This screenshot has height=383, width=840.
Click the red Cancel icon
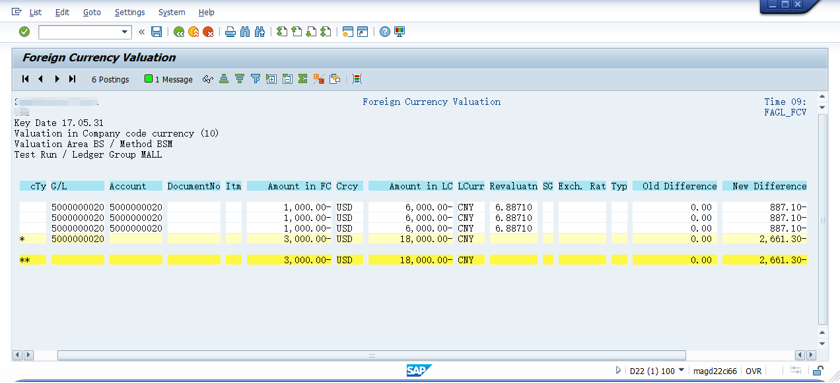(x=208, y=32)
